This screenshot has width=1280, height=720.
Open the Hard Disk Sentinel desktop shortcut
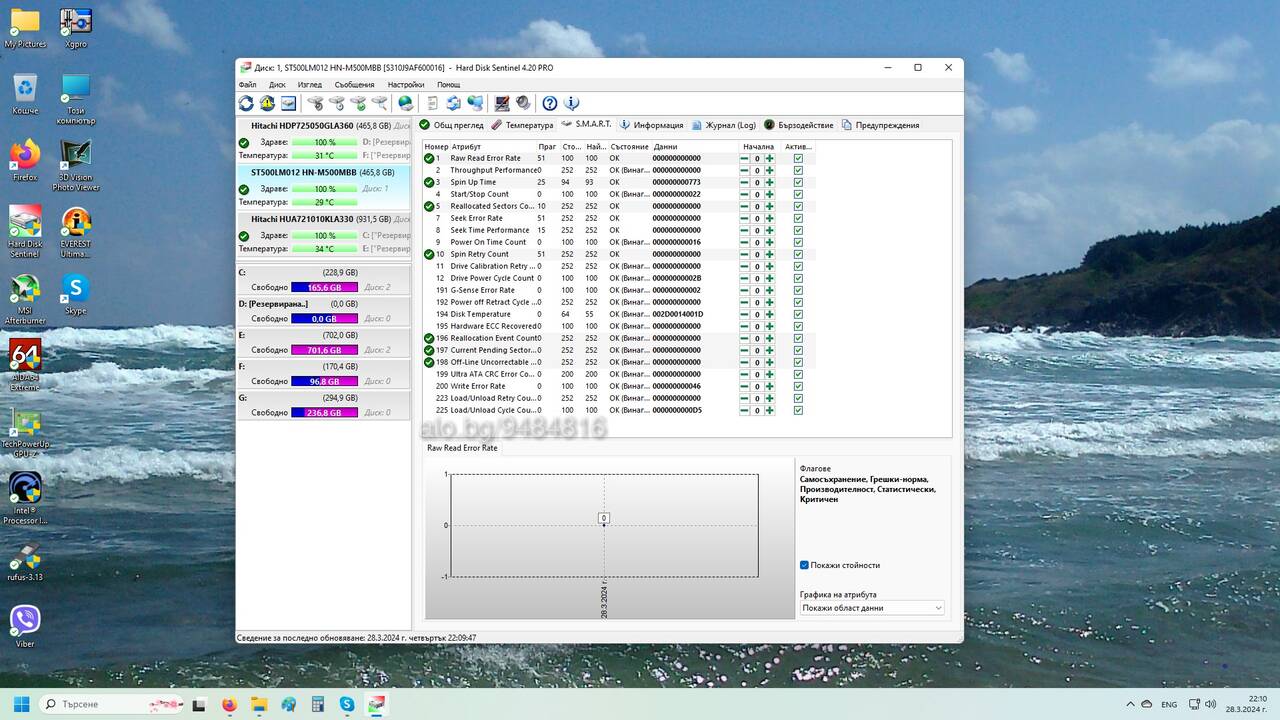pos(25,231)
